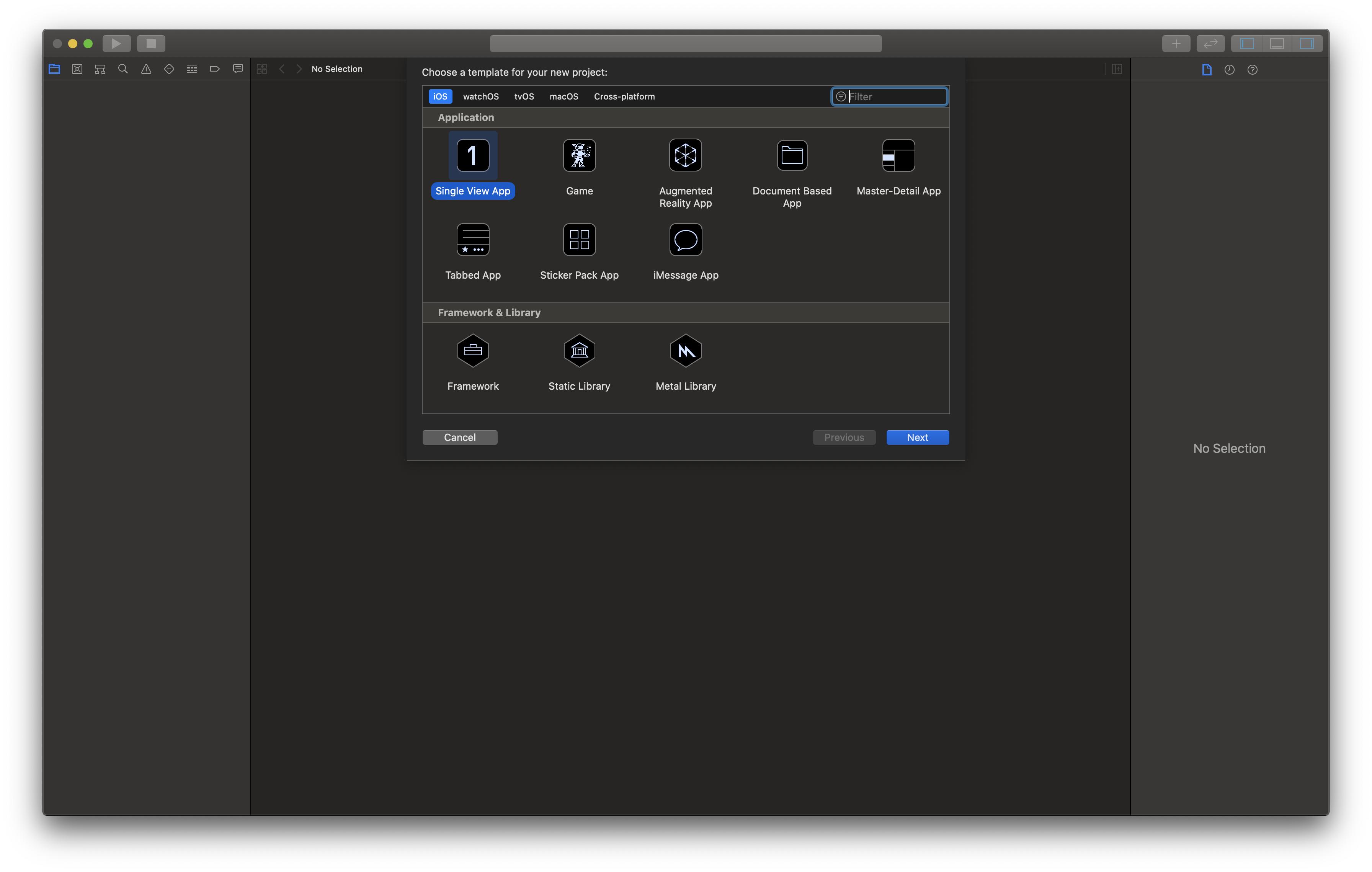Click the Run play button in toolbar
The height and width of the screenshot is (872, 1372).
pyautogui.click(x=116, y=43)
